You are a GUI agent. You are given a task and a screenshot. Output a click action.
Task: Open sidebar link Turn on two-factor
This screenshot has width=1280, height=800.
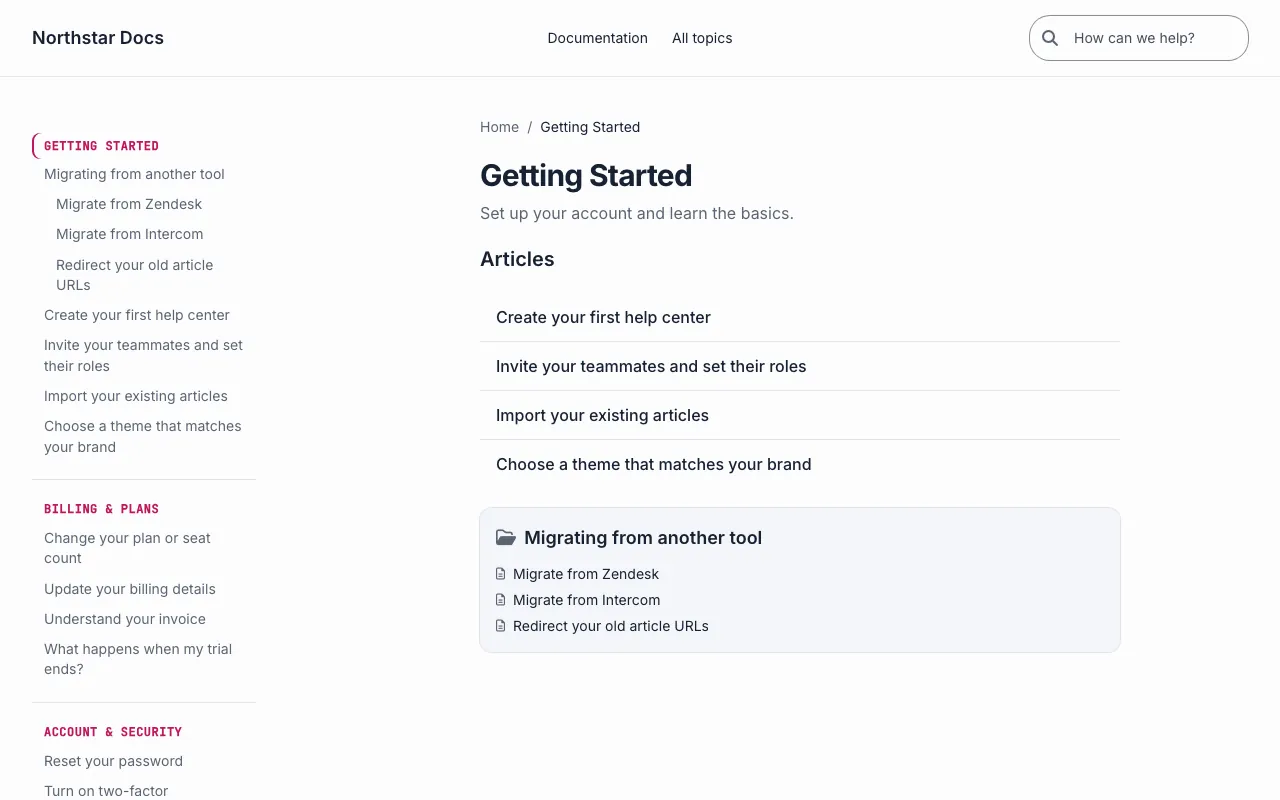pyautogui.click(x=106, y=791)
